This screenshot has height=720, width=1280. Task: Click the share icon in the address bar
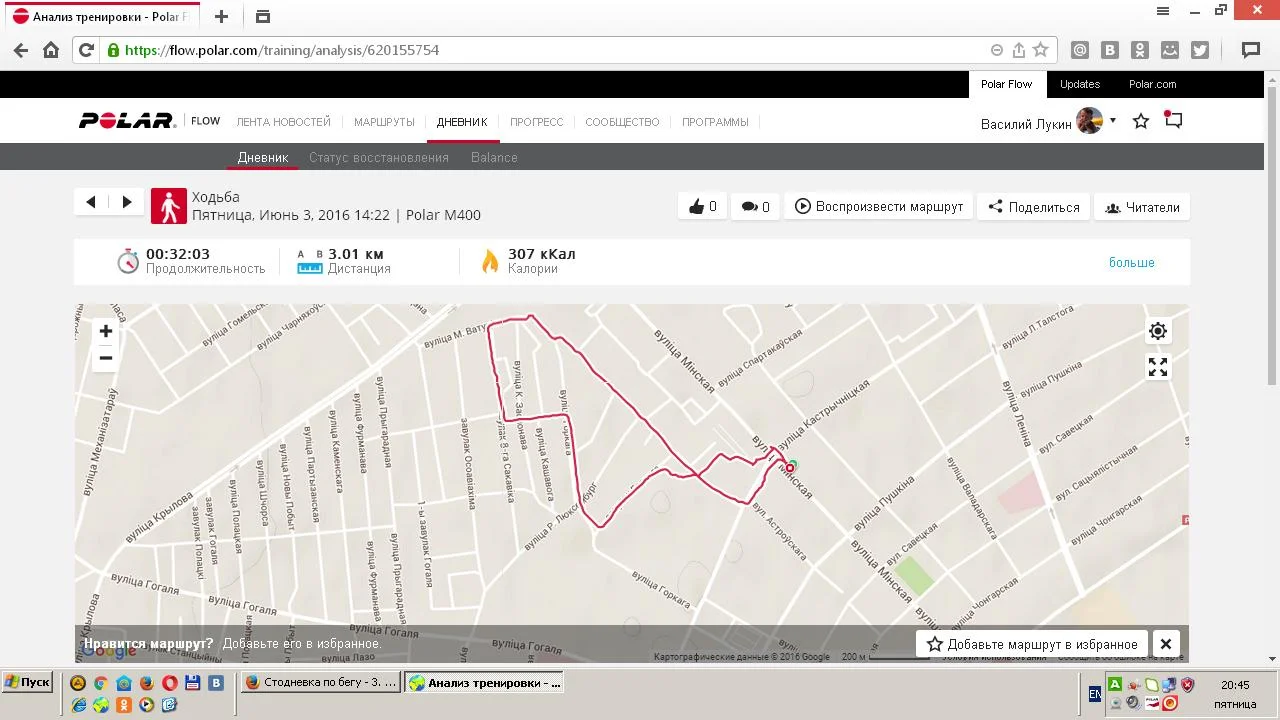pyautogui.click(x=1019, y=50)
